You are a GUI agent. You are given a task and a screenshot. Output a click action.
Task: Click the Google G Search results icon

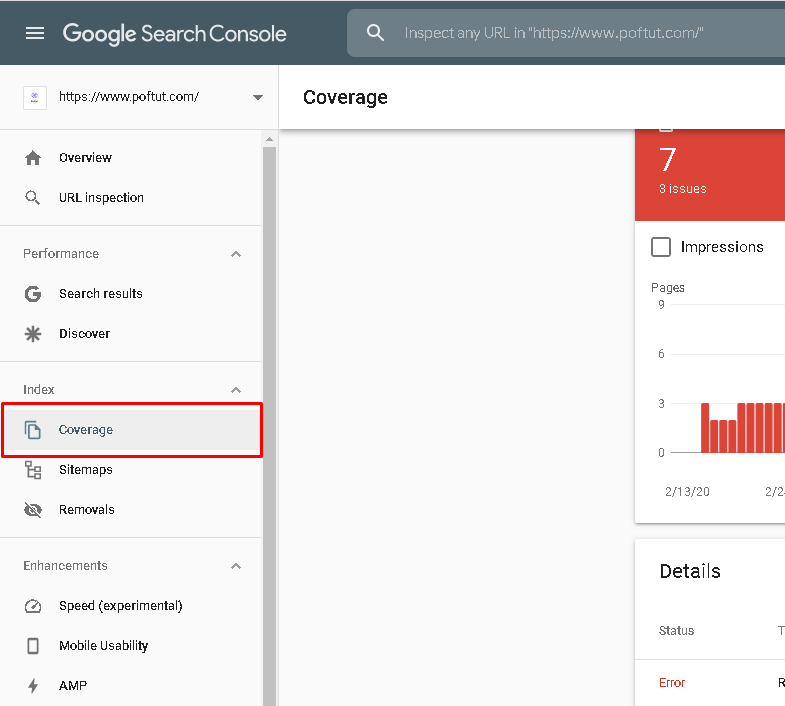[33, 294]
